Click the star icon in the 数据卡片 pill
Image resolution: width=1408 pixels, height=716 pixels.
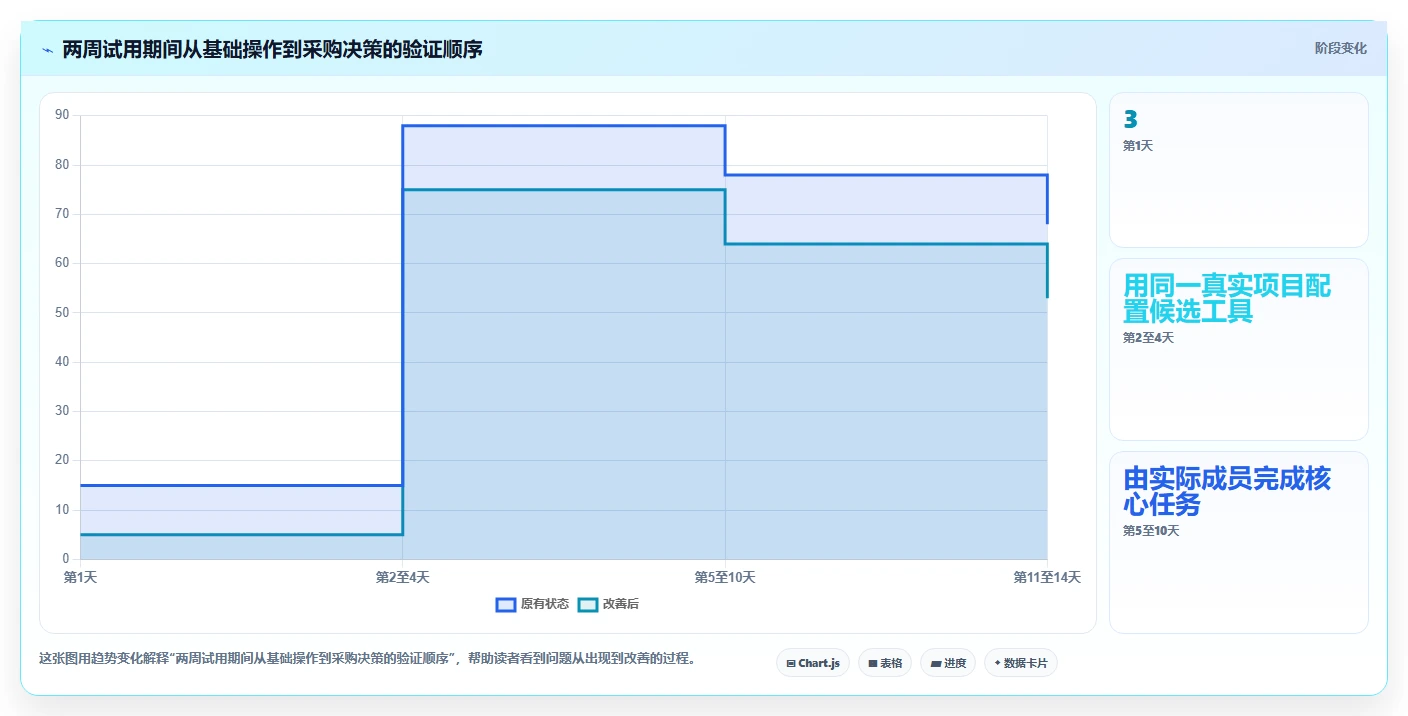click(997, 663)
